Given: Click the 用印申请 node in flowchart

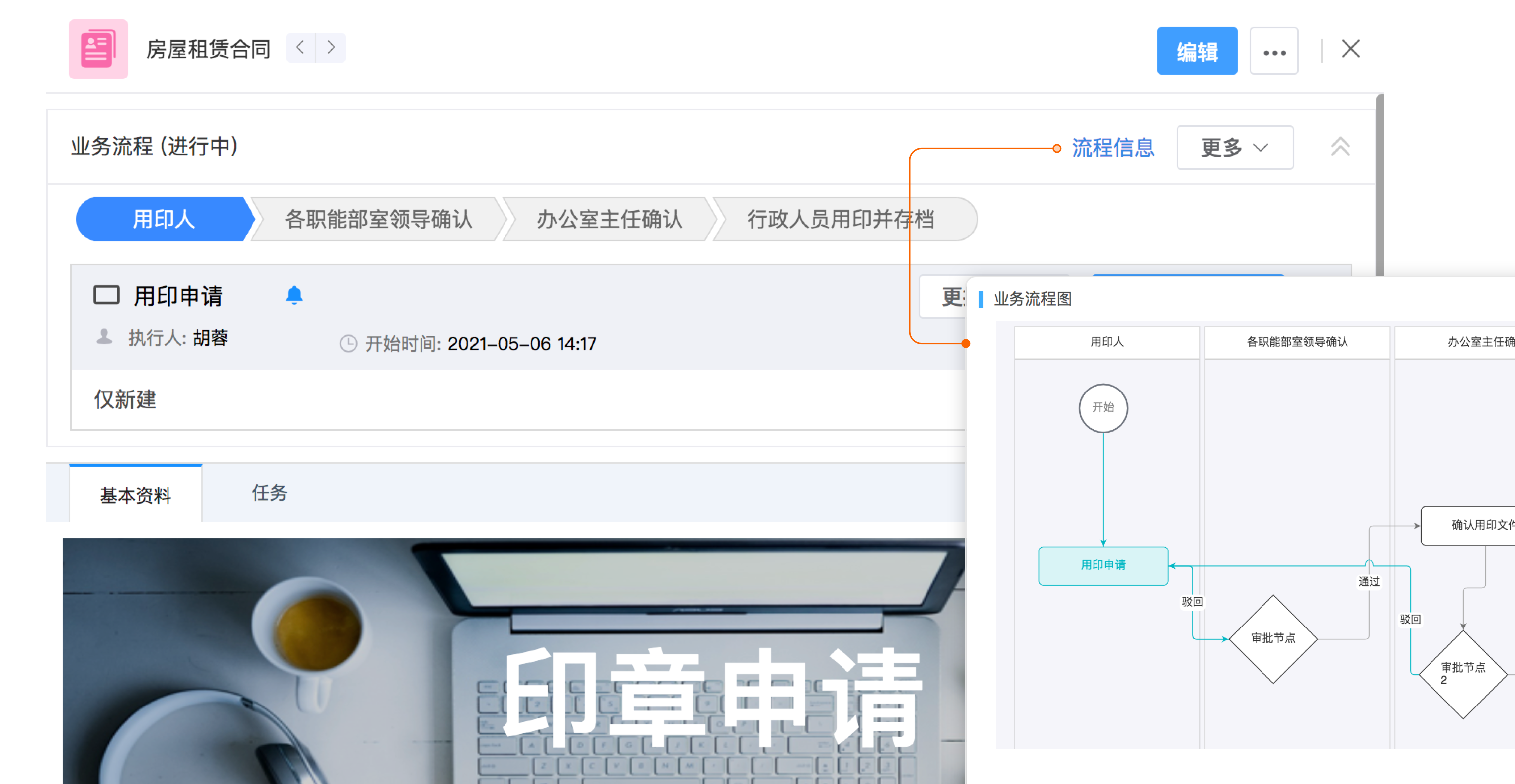Looking at the screenshot, I should coord(1103,565).
